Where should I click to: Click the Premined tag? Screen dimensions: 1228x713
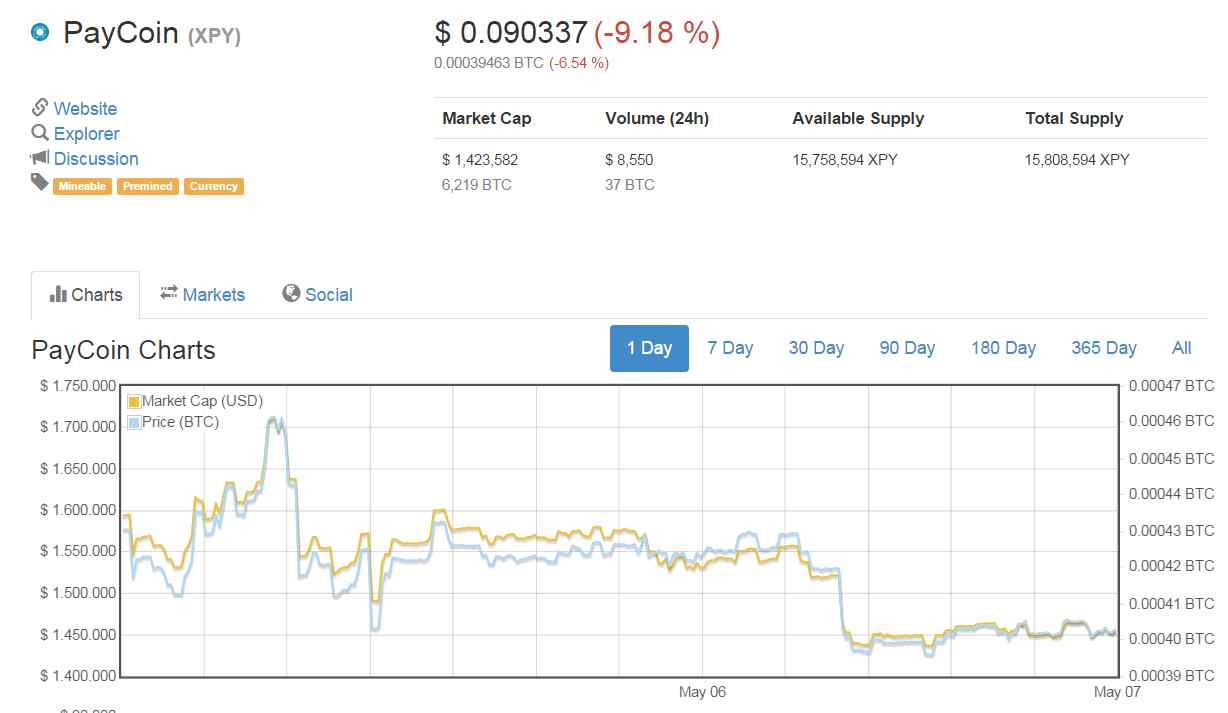click(x=148, y=186)
